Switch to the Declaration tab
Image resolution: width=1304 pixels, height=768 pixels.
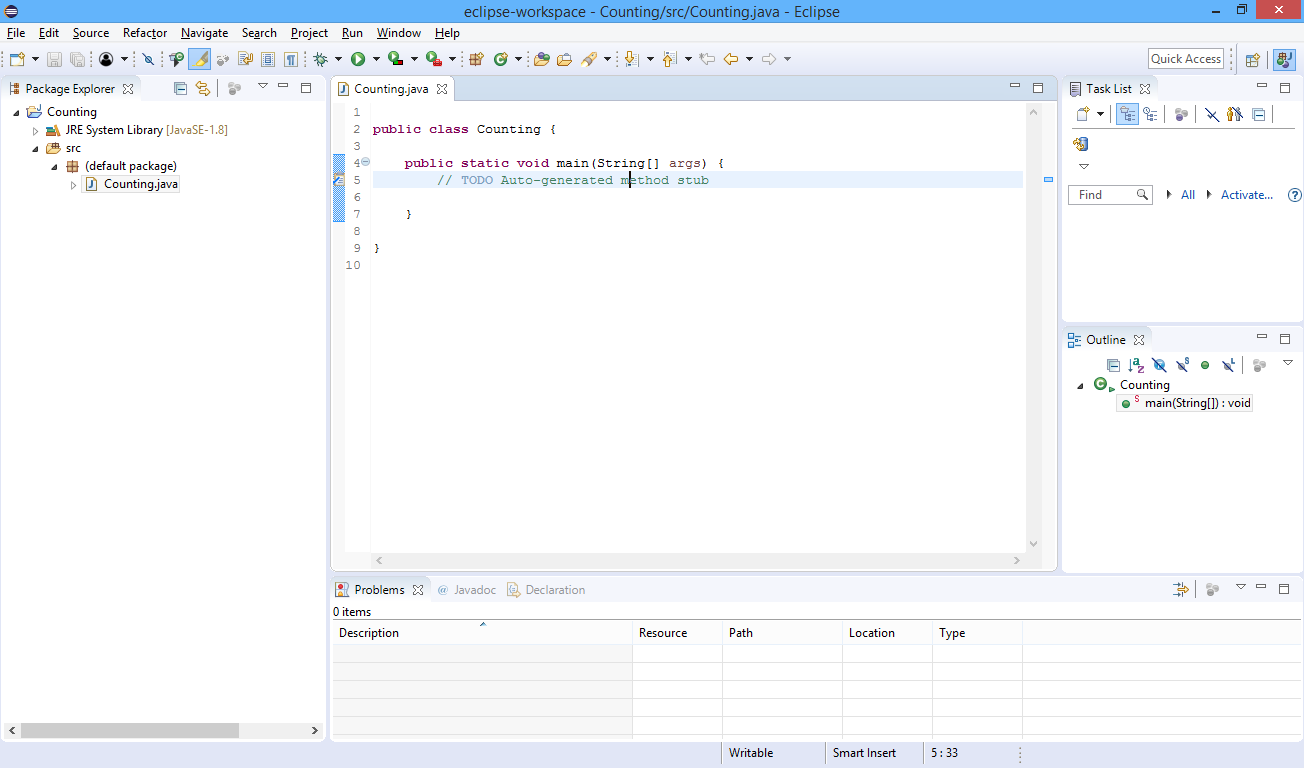click(546, 590)
